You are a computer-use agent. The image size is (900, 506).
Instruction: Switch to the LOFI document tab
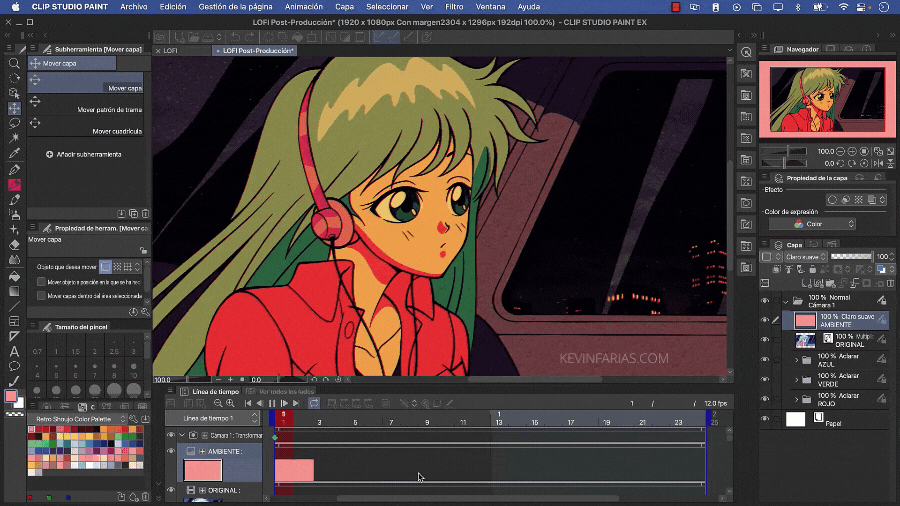[x=170, y=50]
